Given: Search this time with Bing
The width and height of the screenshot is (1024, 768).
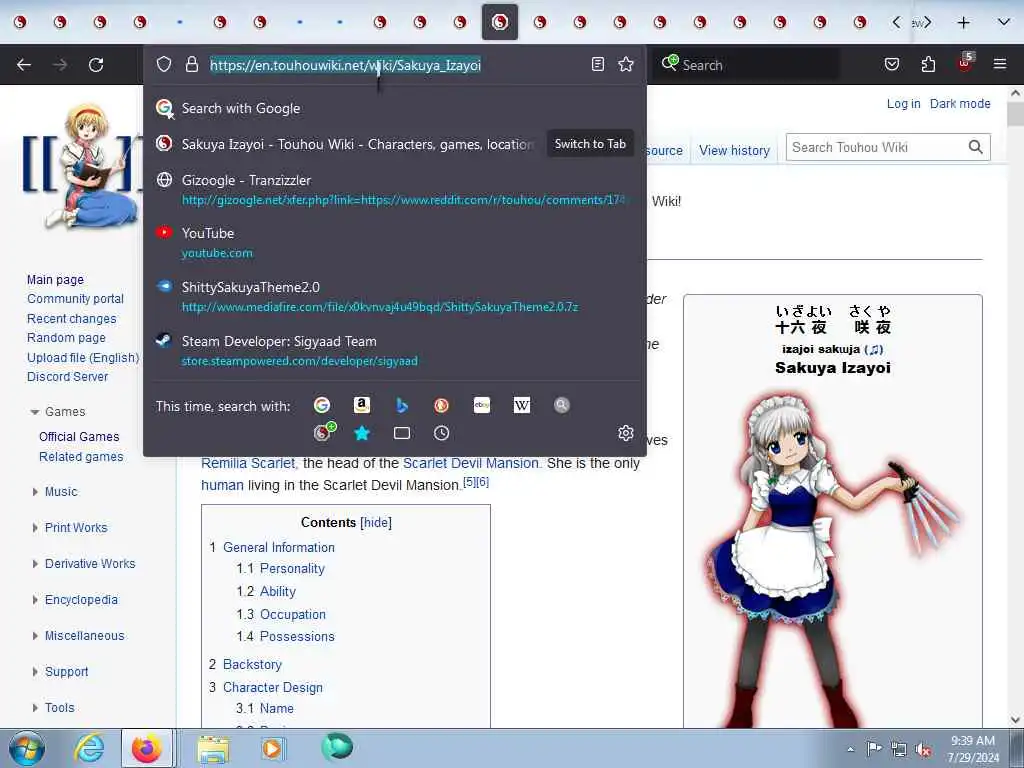Looking at the screenshot, I should point(402,406).
